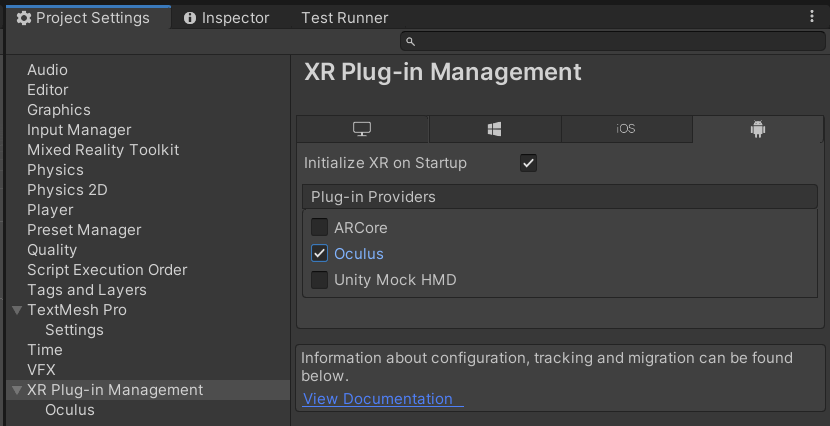Open the Test Runner tab

click(344, 18)
